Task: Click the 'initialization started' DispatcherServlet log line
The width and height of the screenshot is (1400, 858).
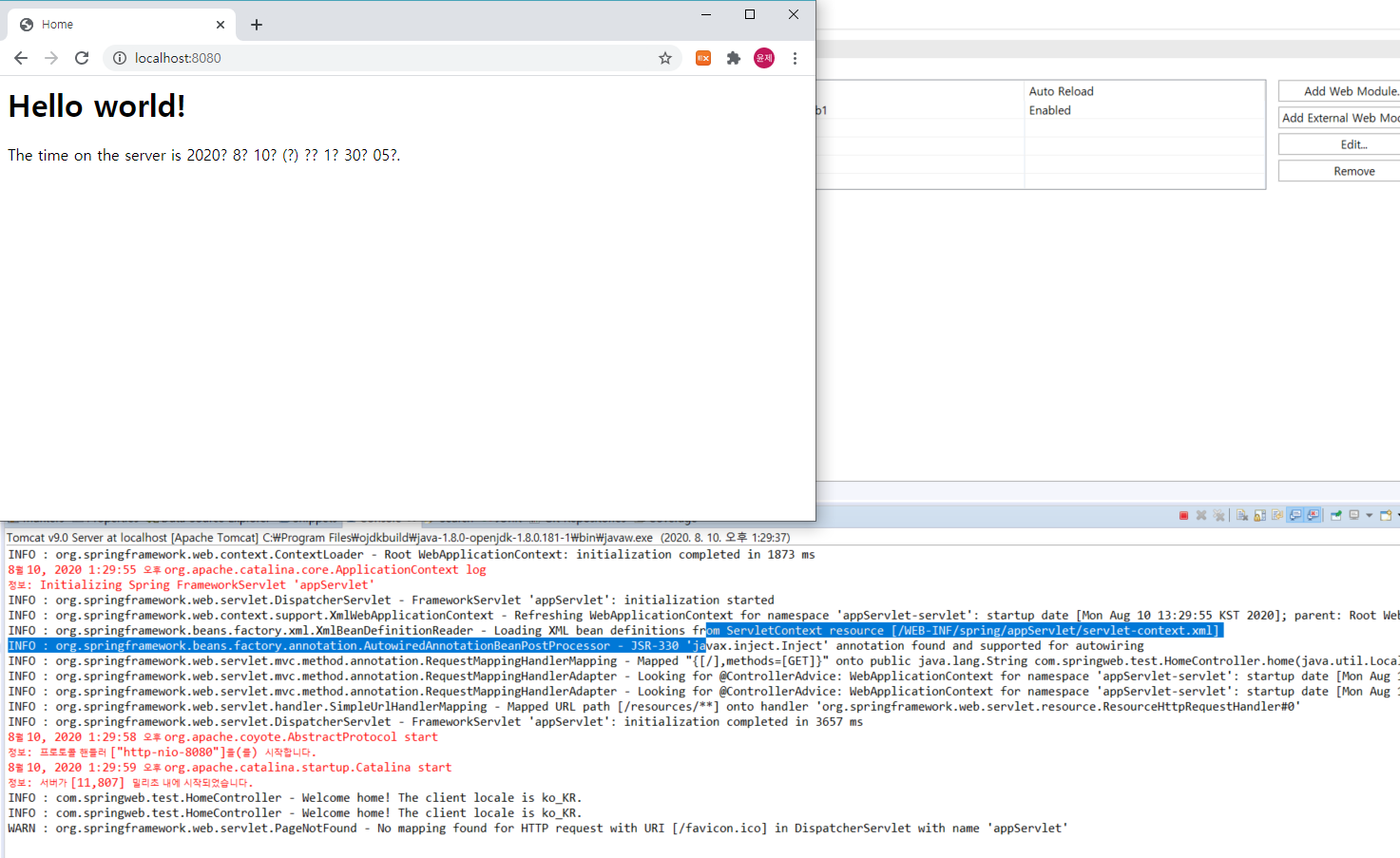Action: point(391,601)
